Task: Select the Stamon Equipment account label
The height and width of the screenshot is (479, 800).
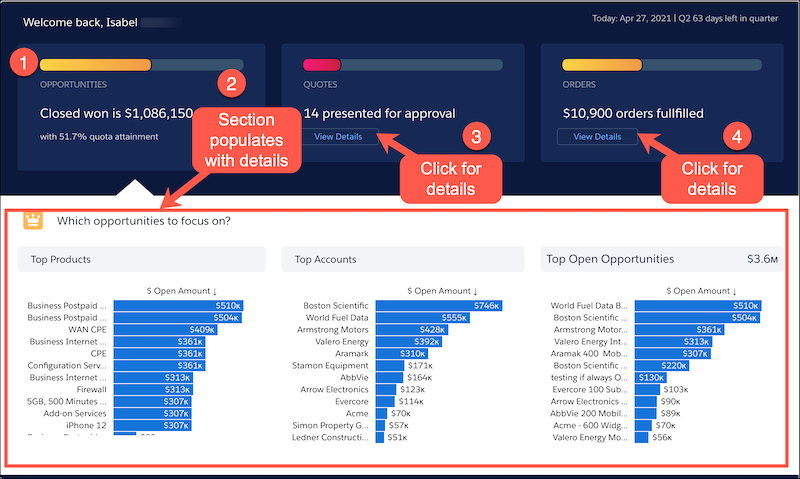Action: (330, 366)
